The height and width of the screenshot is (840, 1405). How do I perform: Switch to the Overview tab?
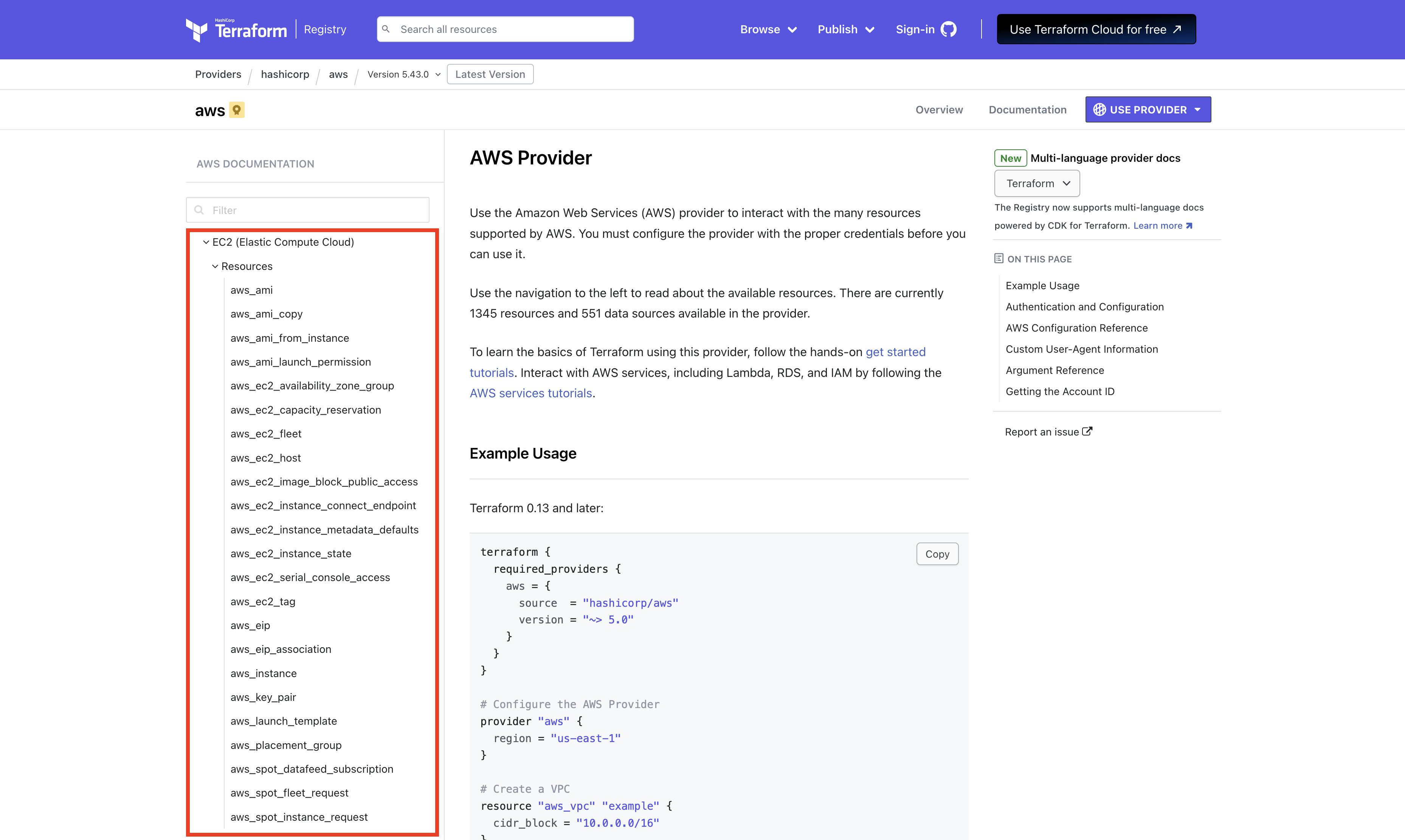(939, 110)
